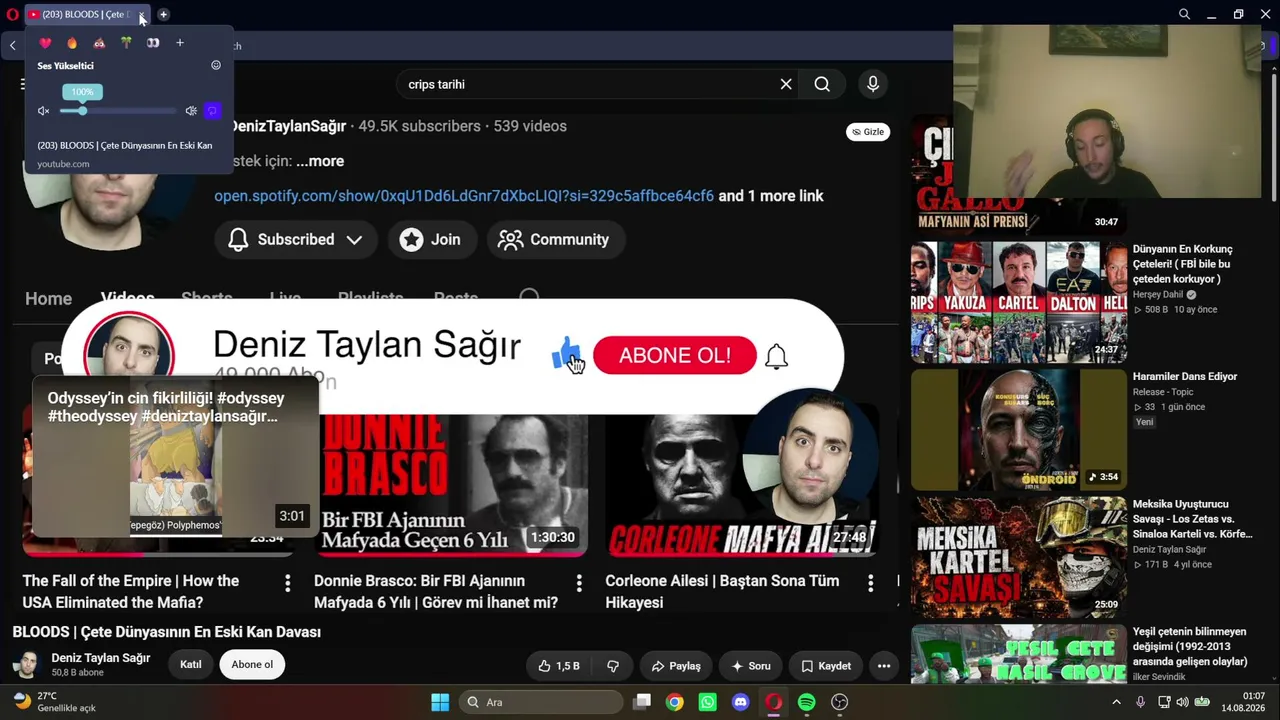This screenshot has height=720, width=1280.
Task: Search Opera tabs with the title-bar magnifier
Action: point(1184,15)
